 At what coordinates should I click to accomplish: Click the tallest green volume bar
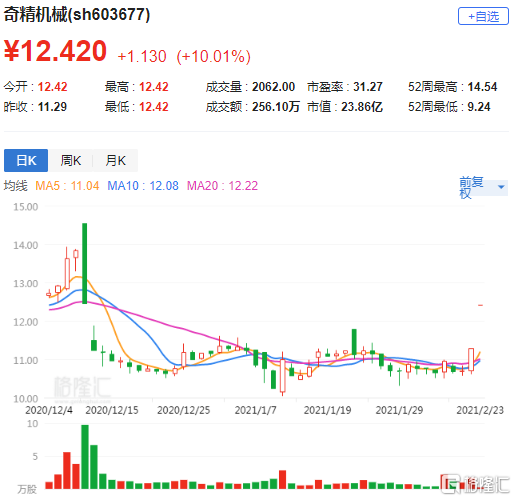point(85,457)
